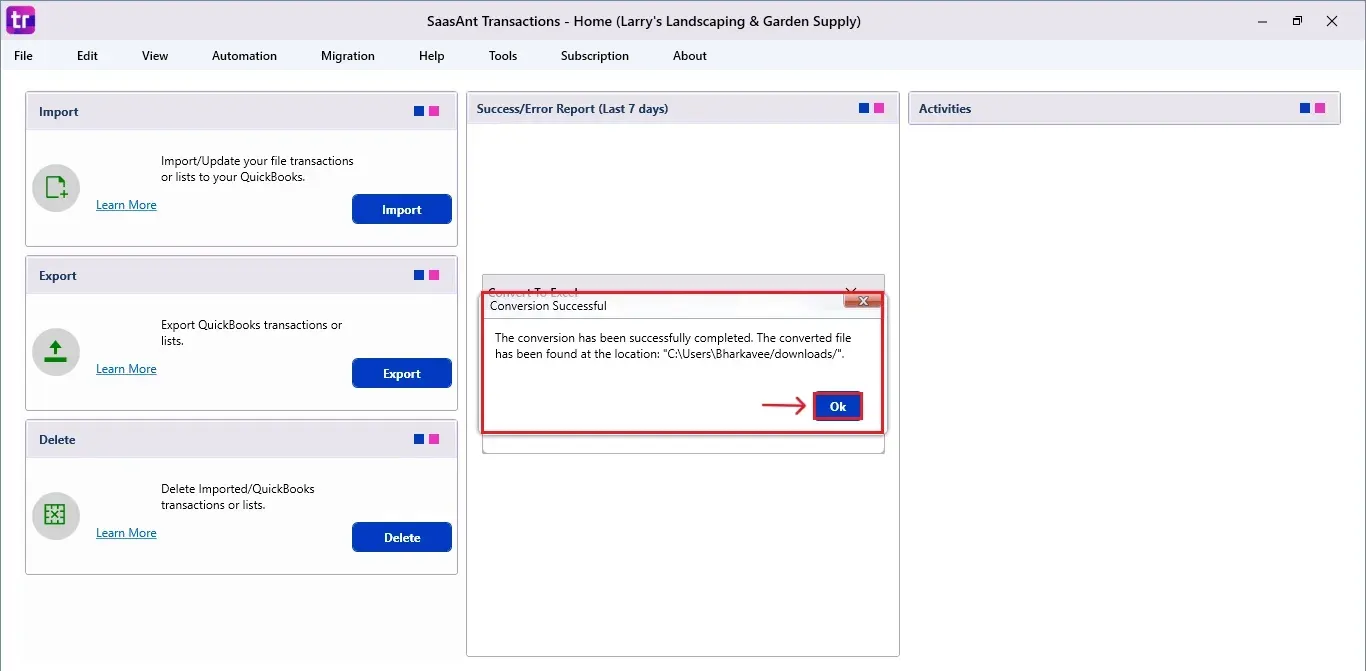Open the Migration menu
The height and width of the screenshot is (671, 1366).
click(x=348, y=56)
